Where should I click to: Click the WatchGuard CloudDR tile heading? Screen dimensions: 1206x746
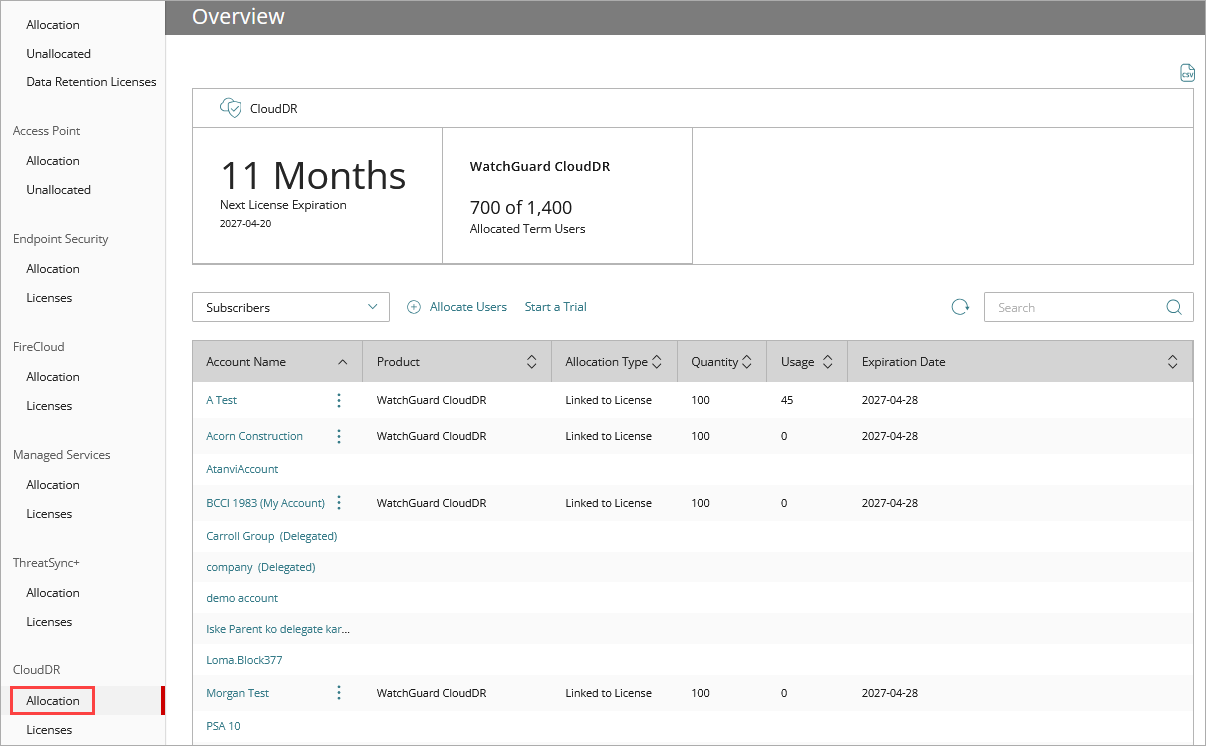(540, 167)
